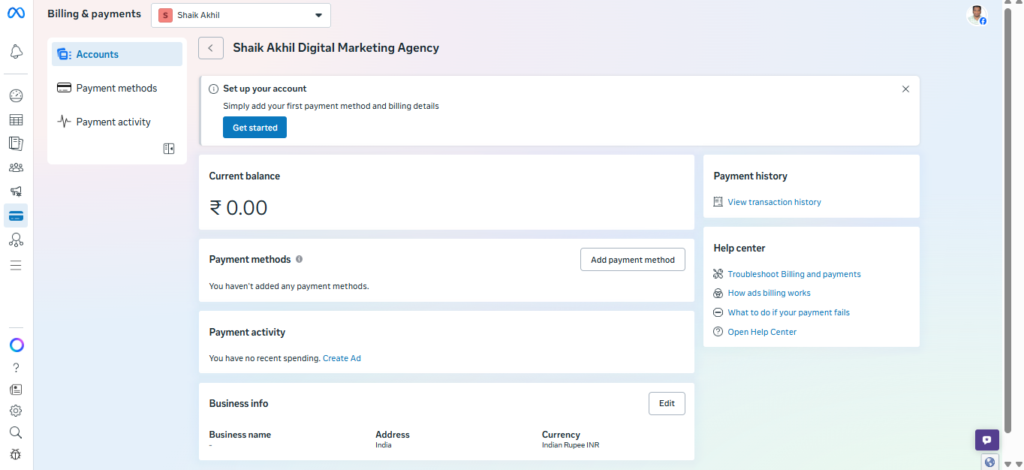Click the Billing & payments title
This screenshot has width=1024, height=470.
click(94, 14)
